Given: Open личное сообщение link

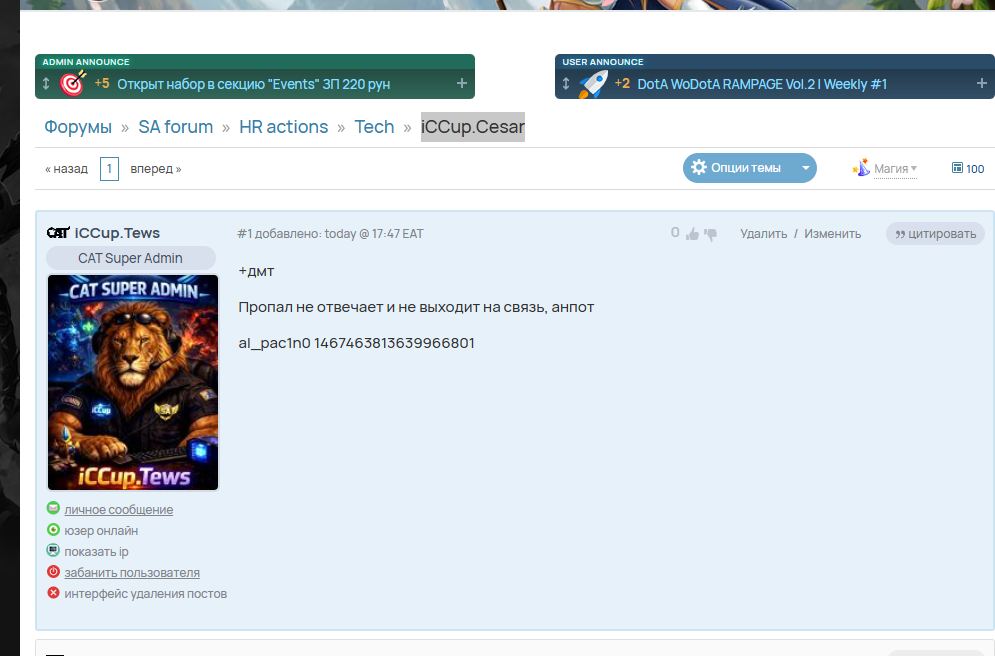Looking at the screenshot, I should 119,509.
